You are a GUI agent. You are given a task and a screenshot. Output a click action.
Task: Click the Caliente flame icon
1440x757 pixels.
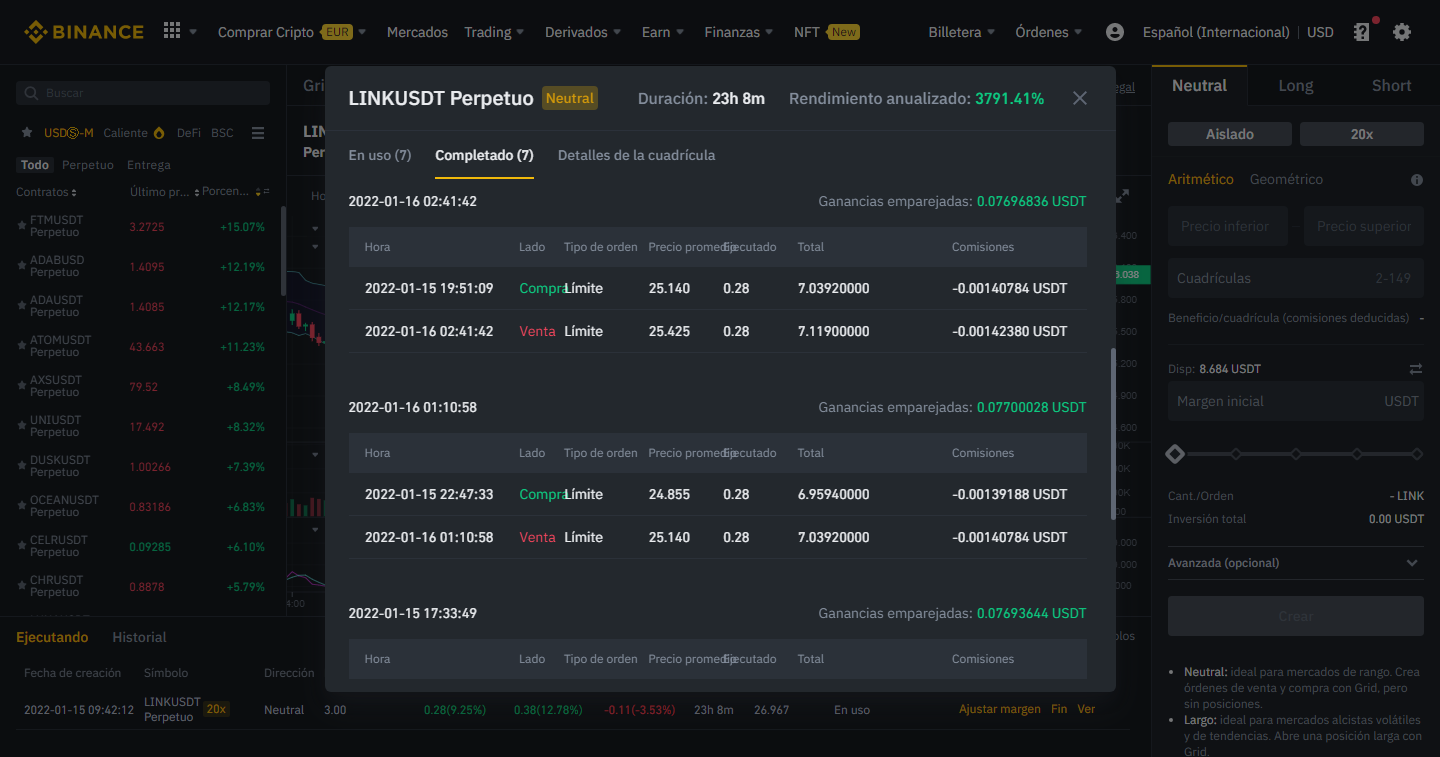[157, 133]
